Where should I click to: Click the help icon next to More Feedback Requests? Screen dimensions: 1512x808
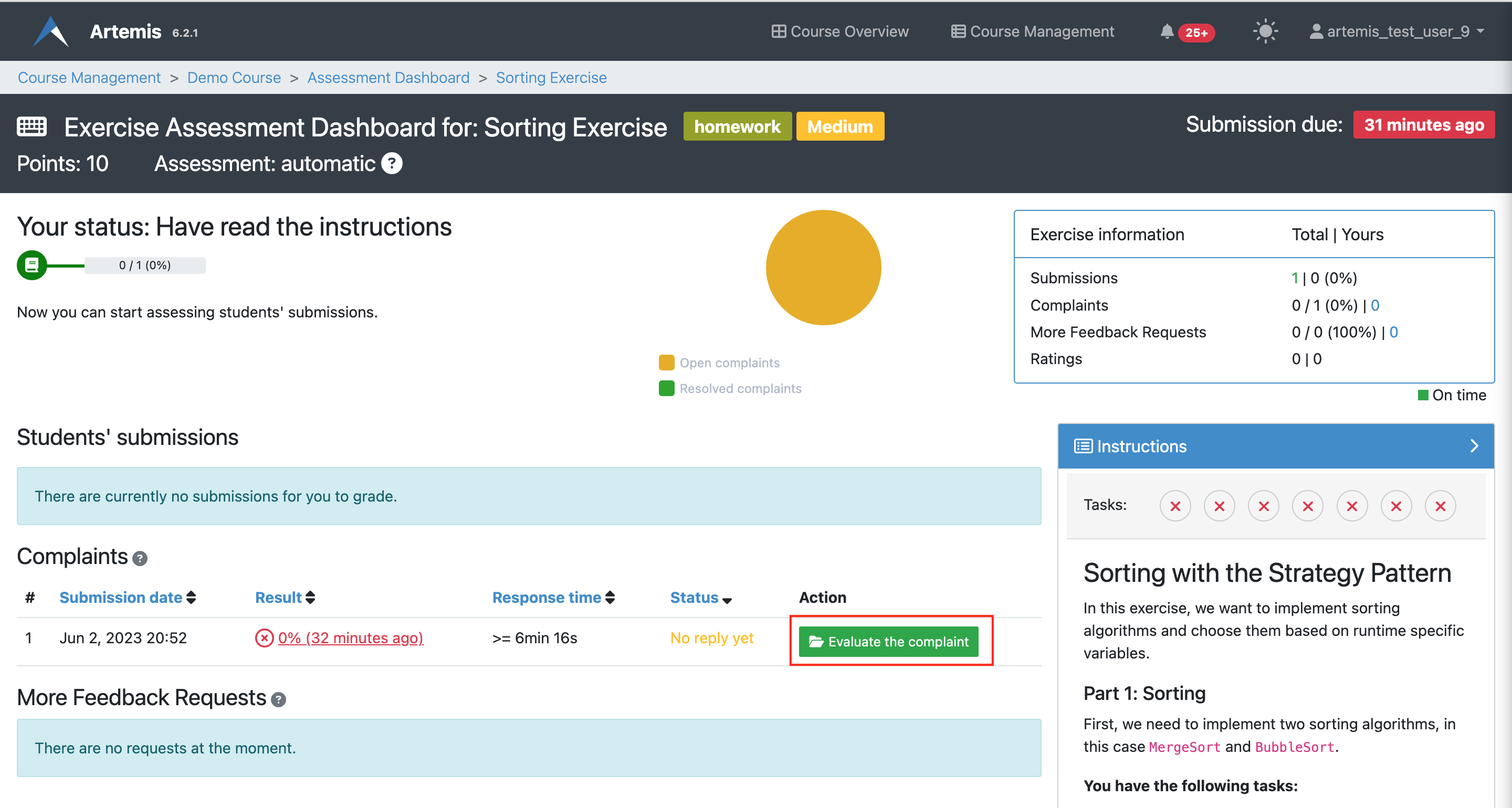coord(279,699)
